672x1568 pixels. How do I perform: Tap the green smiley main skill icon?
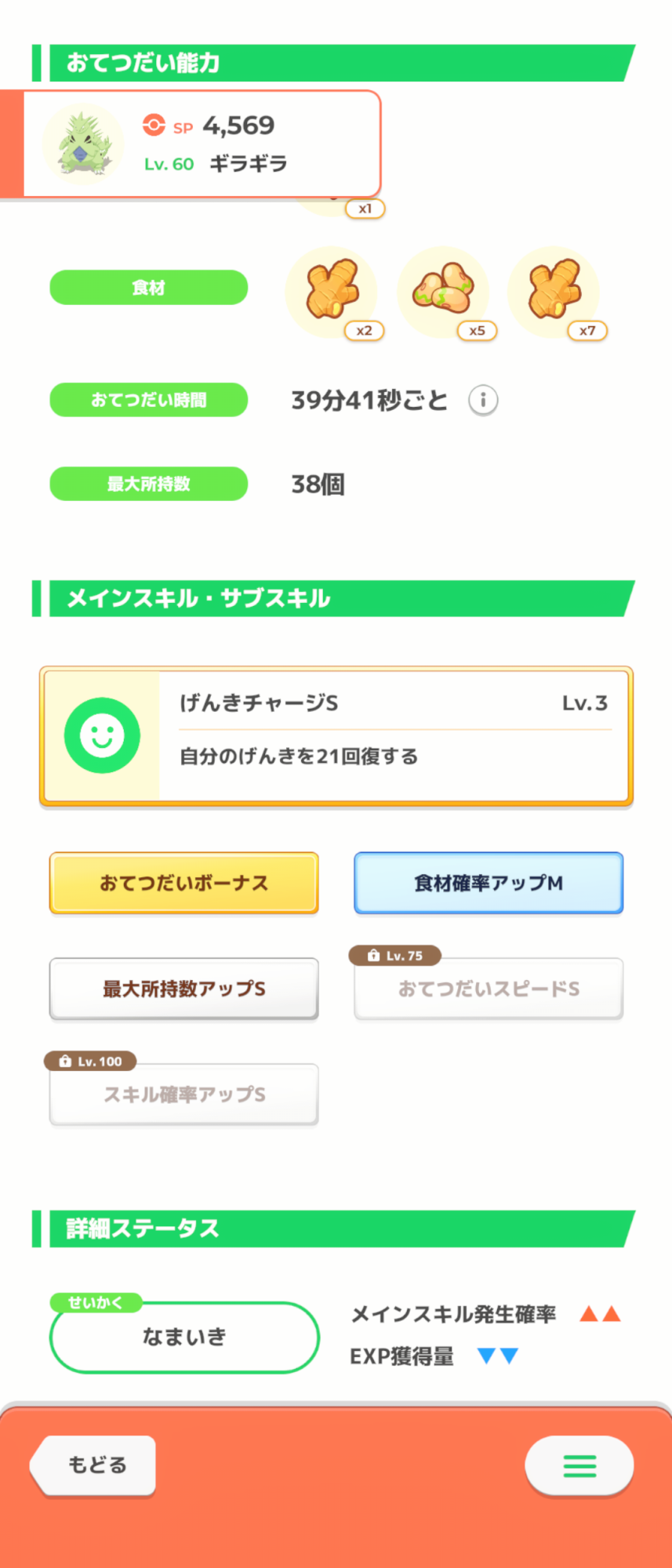[x=102, y=735]
